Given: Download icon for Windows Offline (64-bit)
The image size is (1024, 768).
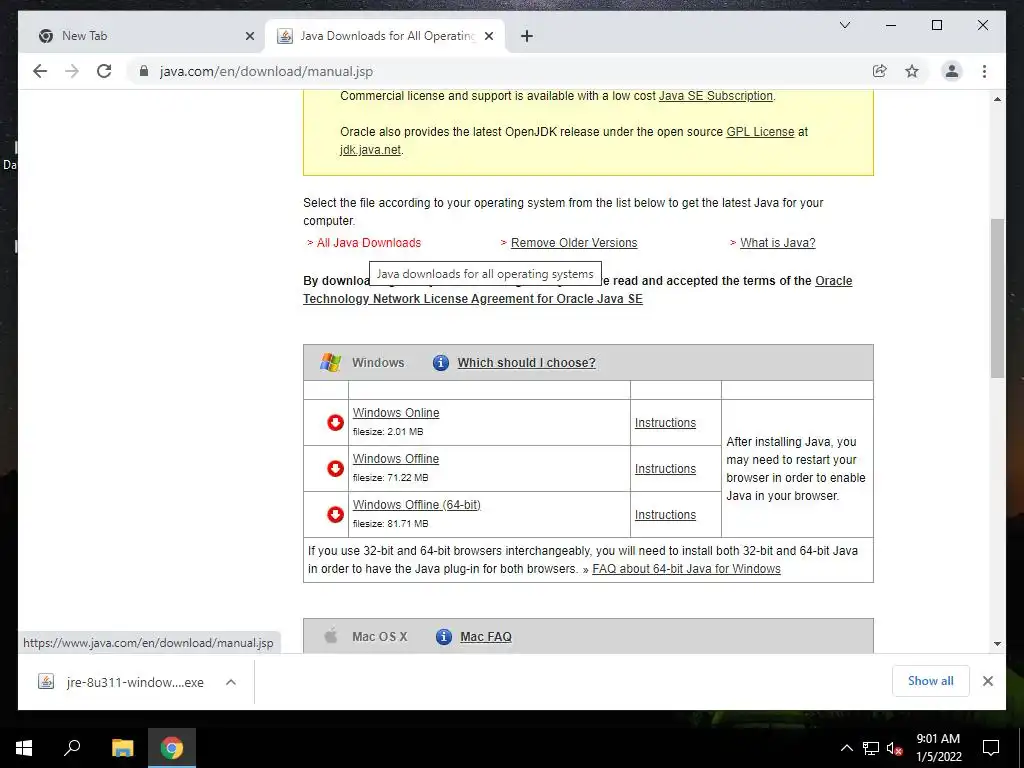Looking at the screenshot, I should coord(335,515).
